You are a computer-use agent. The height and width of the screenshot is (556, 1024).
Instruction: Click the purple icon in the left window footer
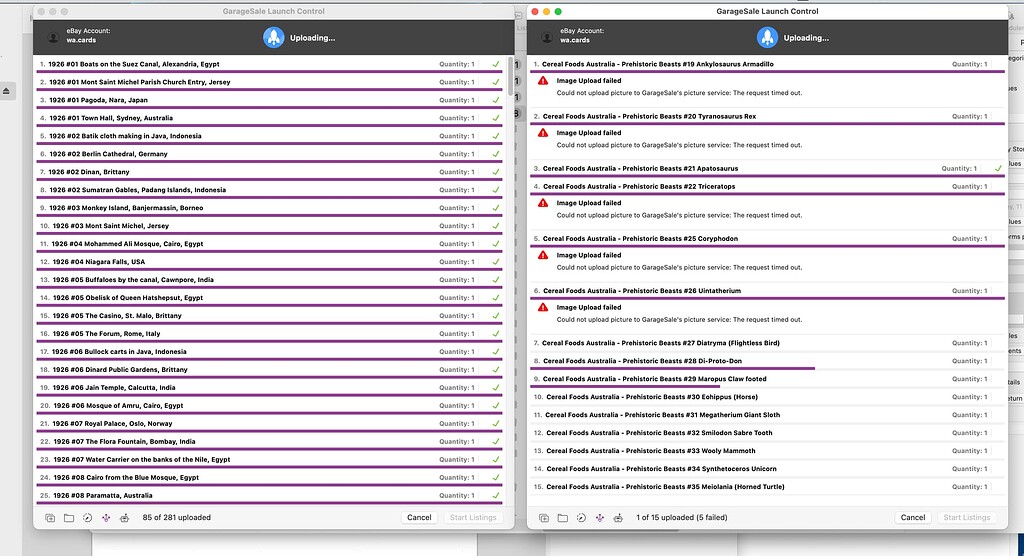106,518
